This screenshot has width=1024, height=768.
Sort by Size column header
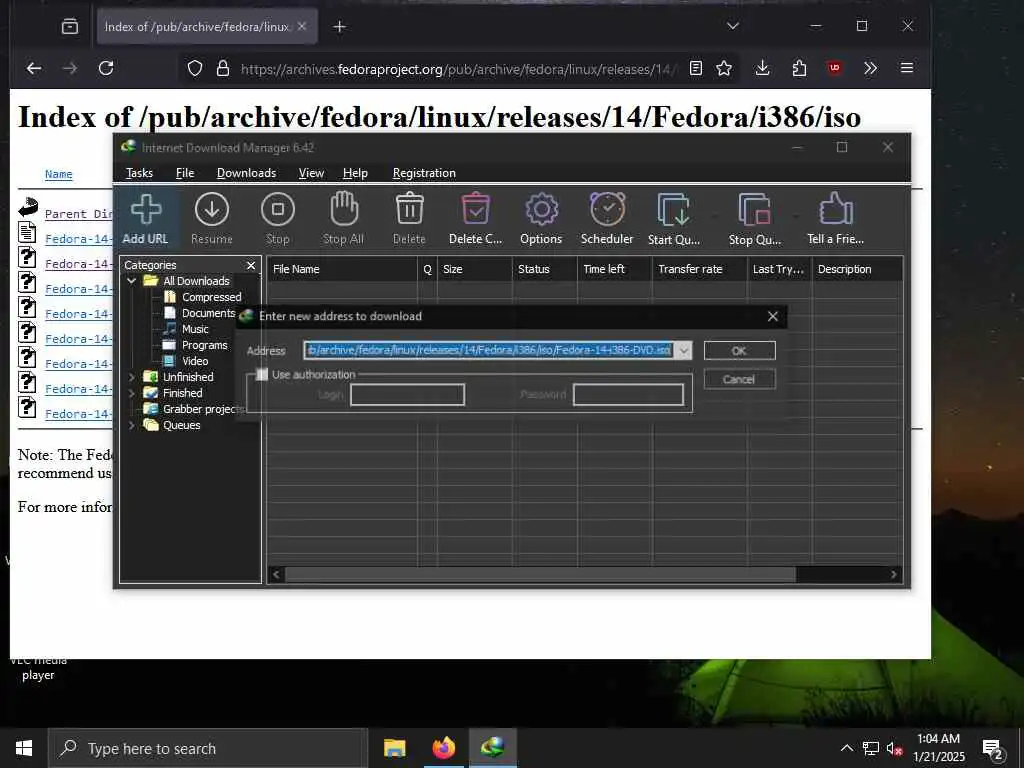(475, 269)
